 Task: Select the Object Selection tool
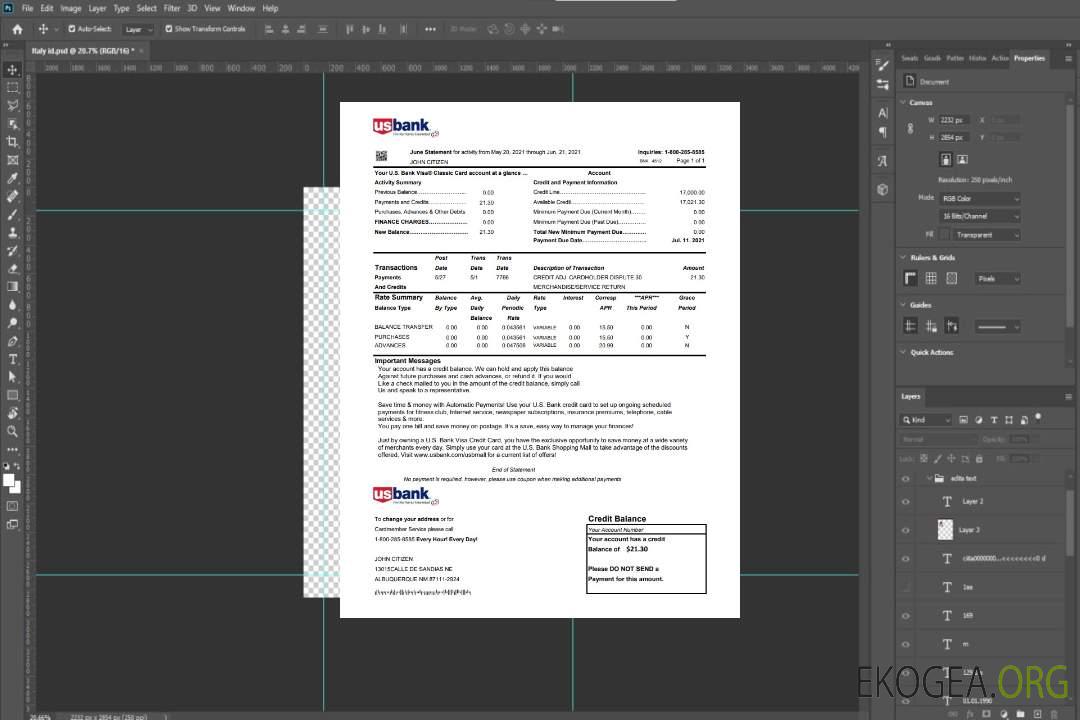tap(12, 124)
